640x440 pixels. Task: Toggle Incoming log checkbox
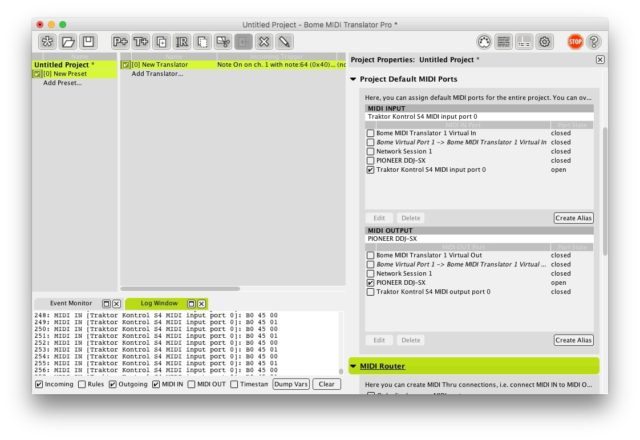[39, 384]
